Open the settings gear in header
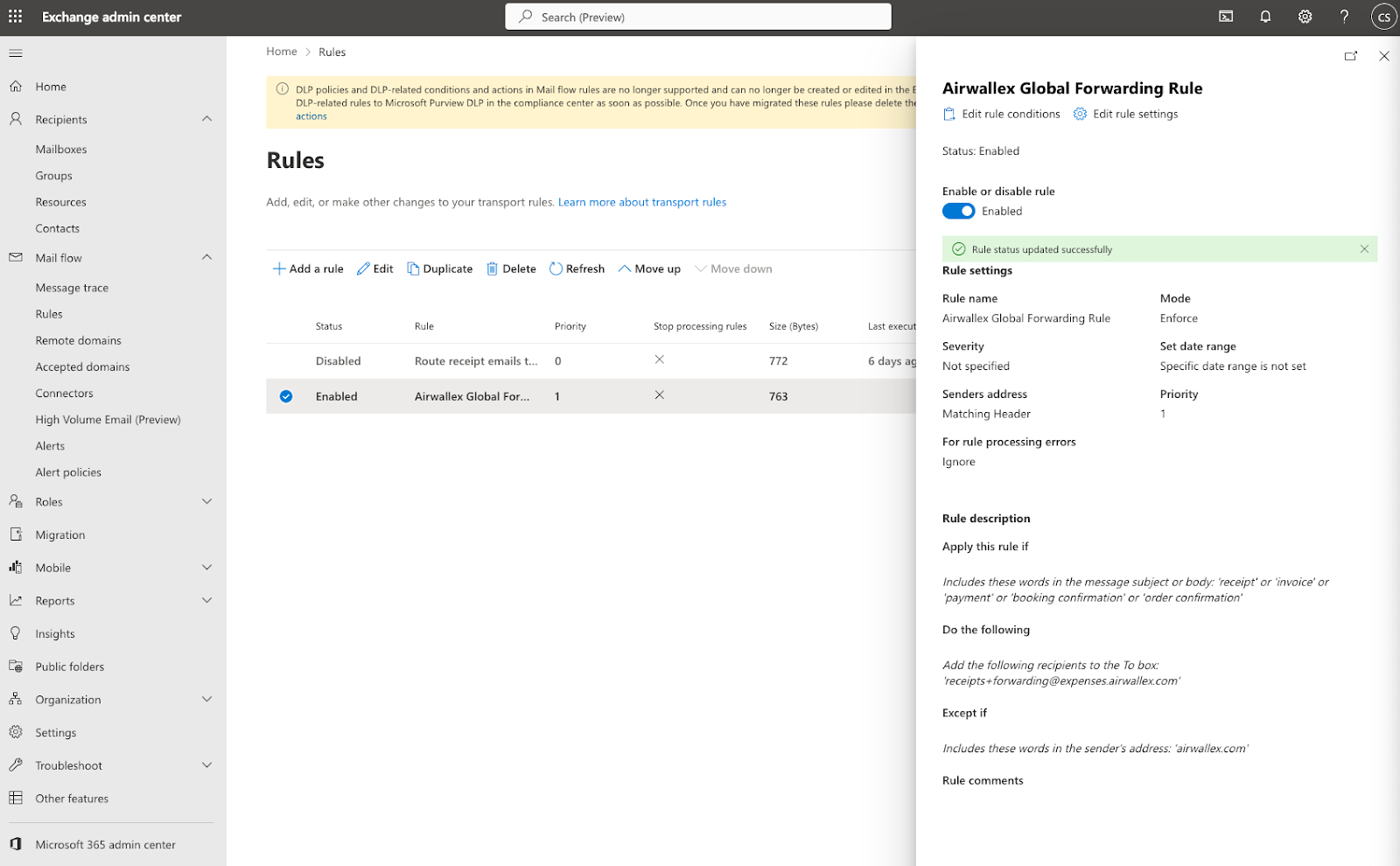Image resolution: width=1400 pixels, height=866 pixels. [1305, 17]
